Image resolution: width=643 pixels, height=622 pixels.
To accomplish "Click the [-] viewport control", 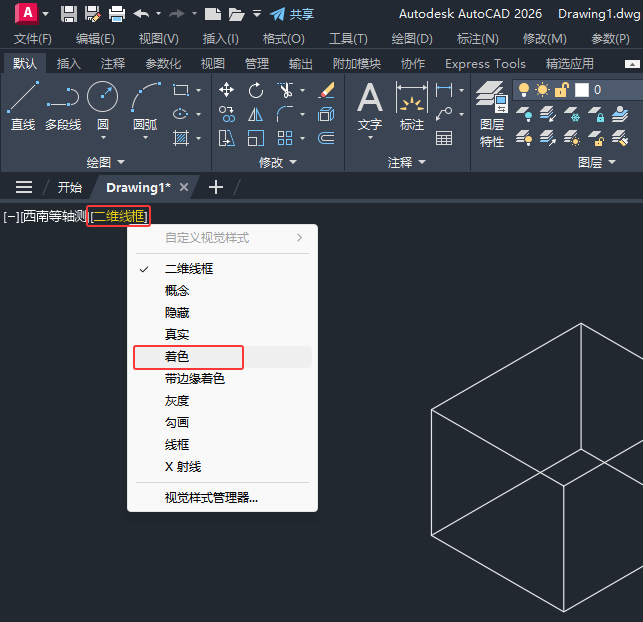I will point(11,216).
